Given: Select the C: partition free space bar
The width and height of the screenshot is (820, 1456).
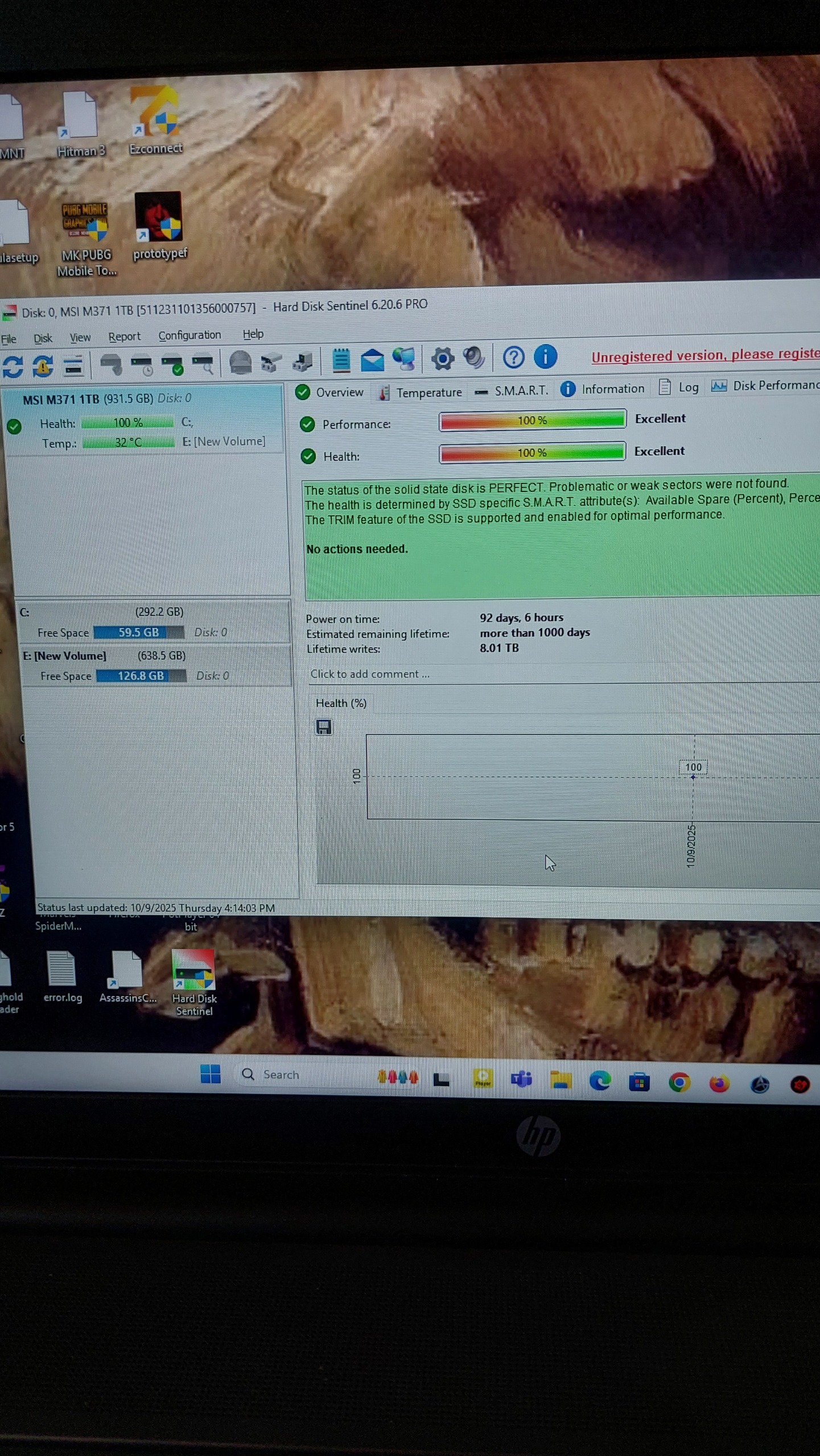Looking at the screenshot, I should click(x=138, y=632).
